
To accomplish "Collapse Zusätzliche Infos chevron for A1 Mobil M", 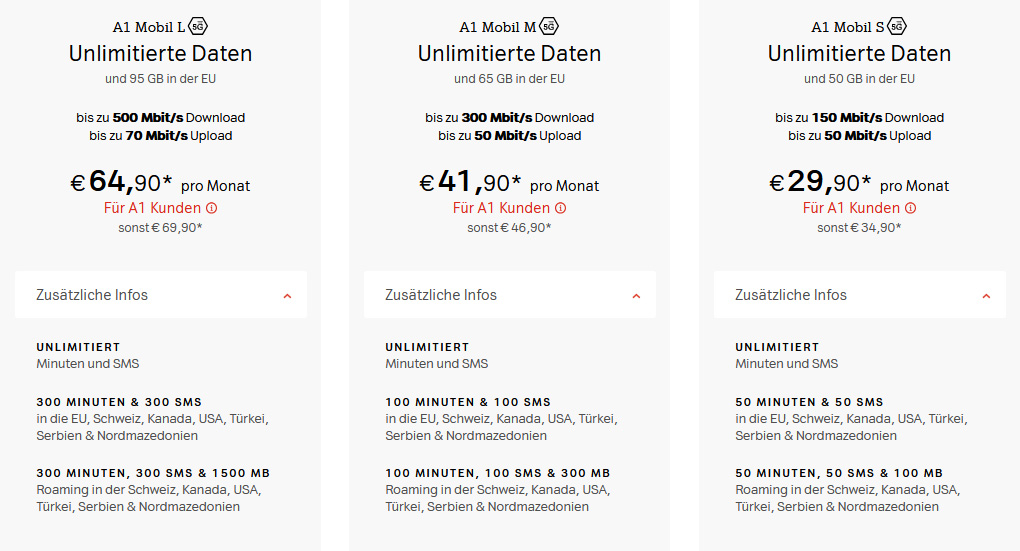I will (x=636, y=296).
